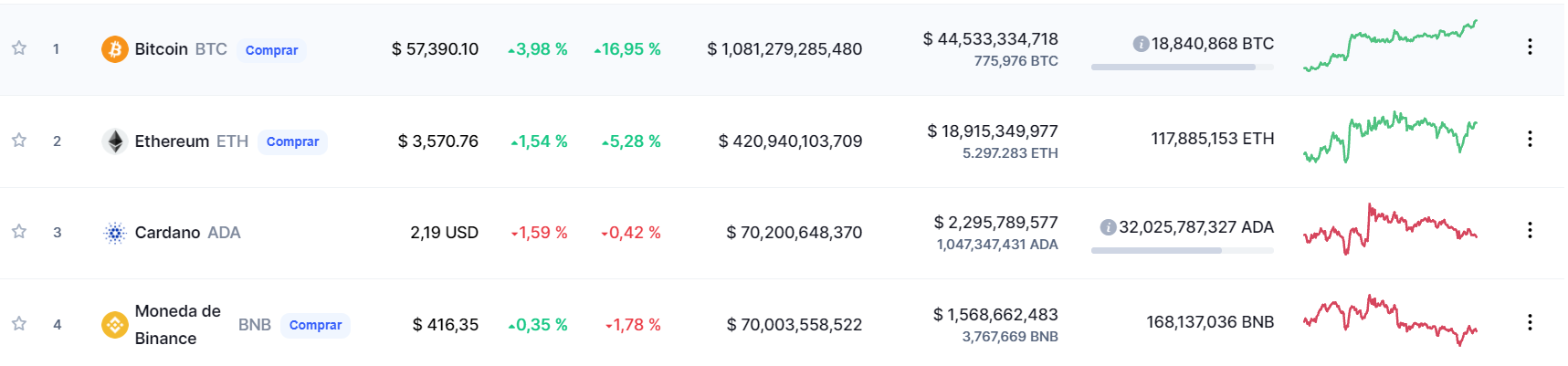
Task: Click the Cardano logo icon
Action: tap(114, 233)
